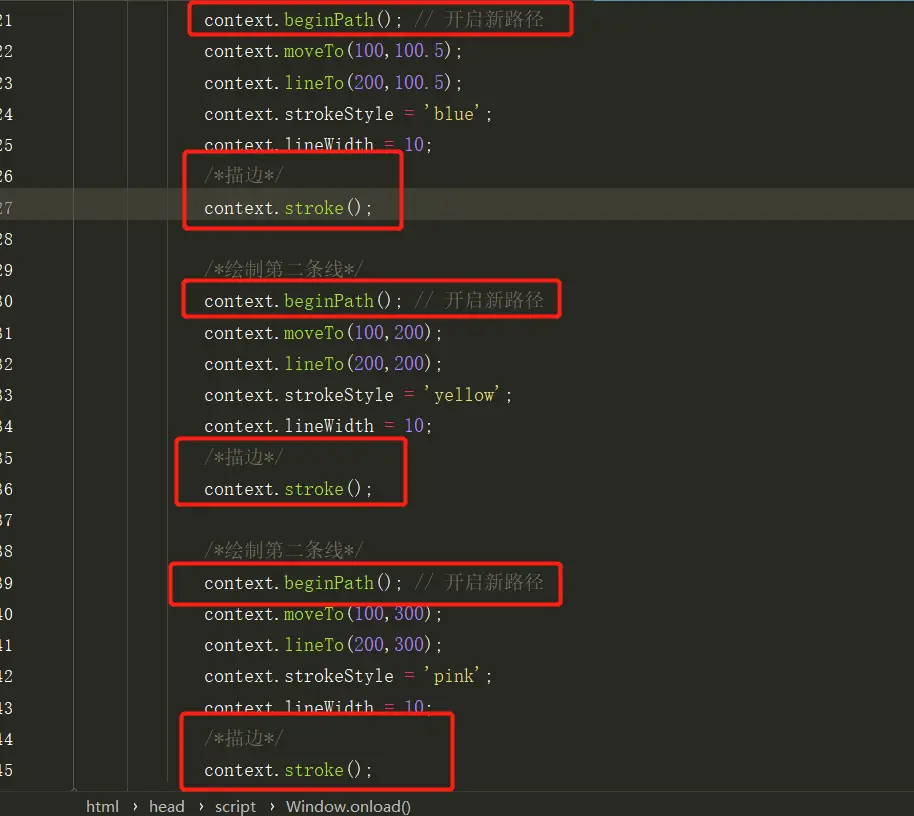
Task: Jump to head in the breadcrumb bar
Action: tap(167, 807)
